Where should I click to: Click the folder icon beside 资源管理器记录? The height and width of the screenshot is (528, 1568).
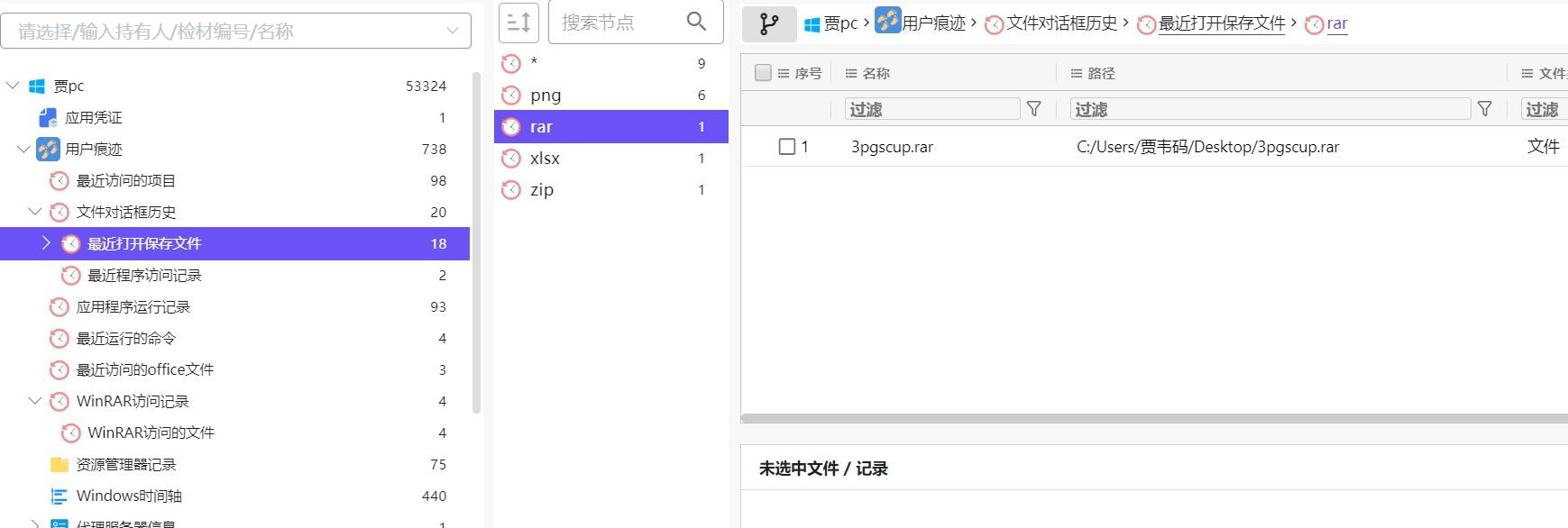click(x=60, y=464)
